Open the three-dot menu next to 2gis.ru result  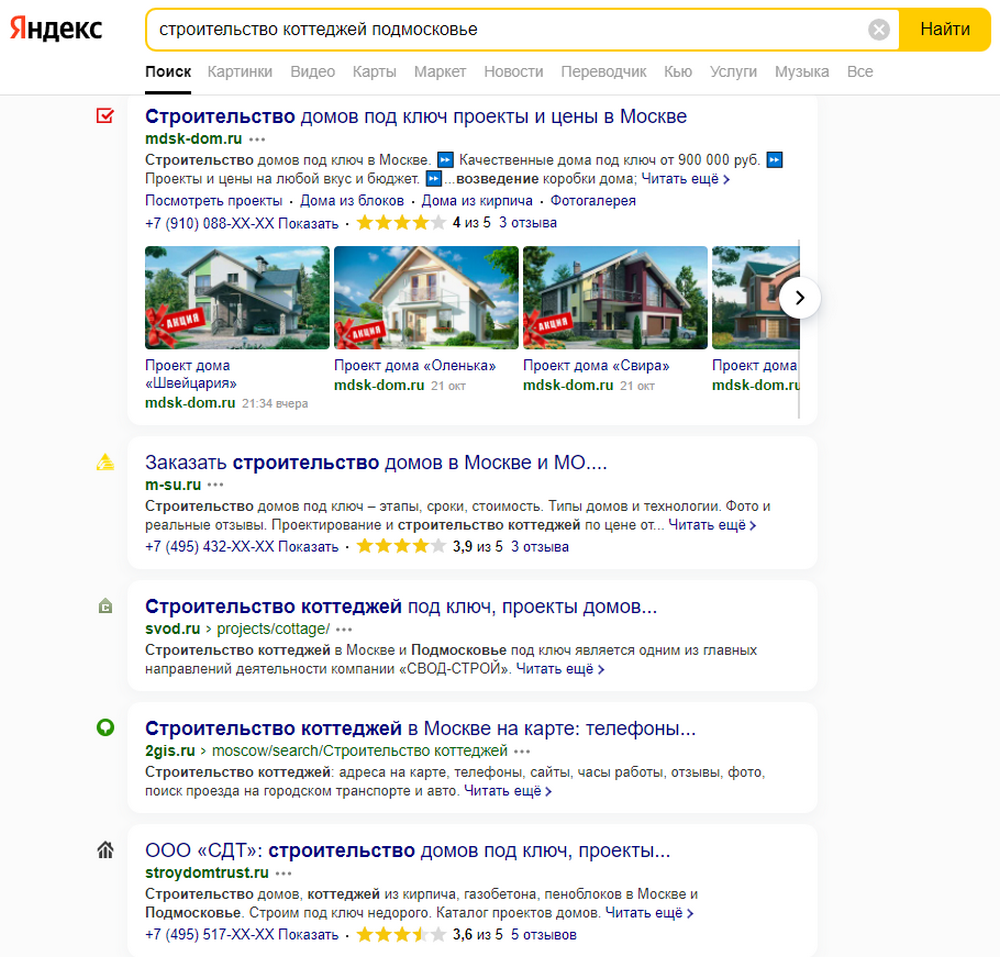tap(522, 751)
